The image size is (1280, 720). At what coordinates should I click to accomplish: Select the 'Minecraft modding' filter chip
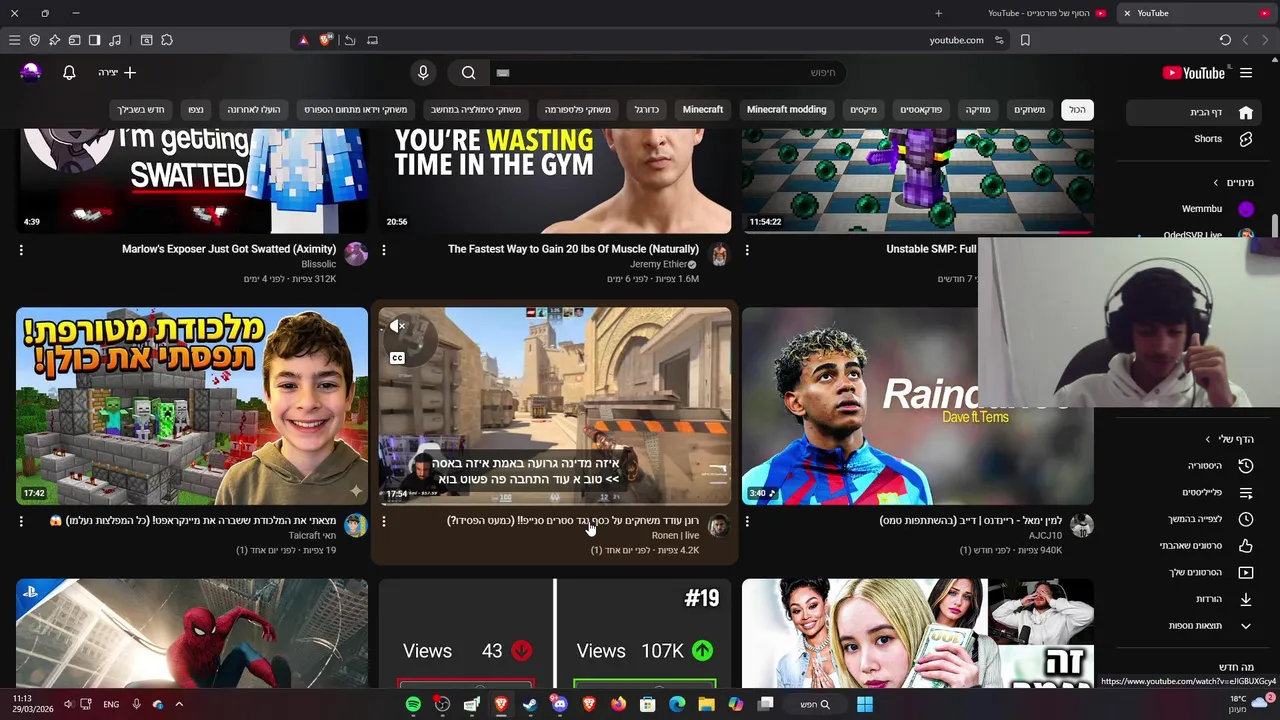(787, 109)
